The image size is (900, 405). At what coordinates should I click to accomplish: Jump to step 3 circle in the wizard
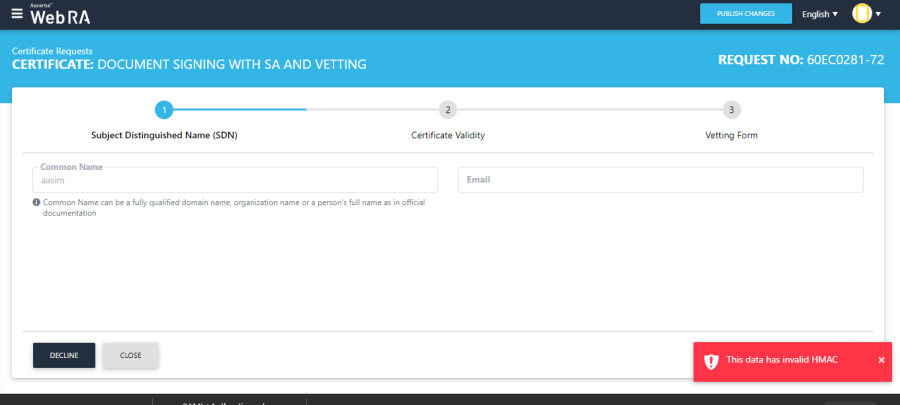coord(732,110)
